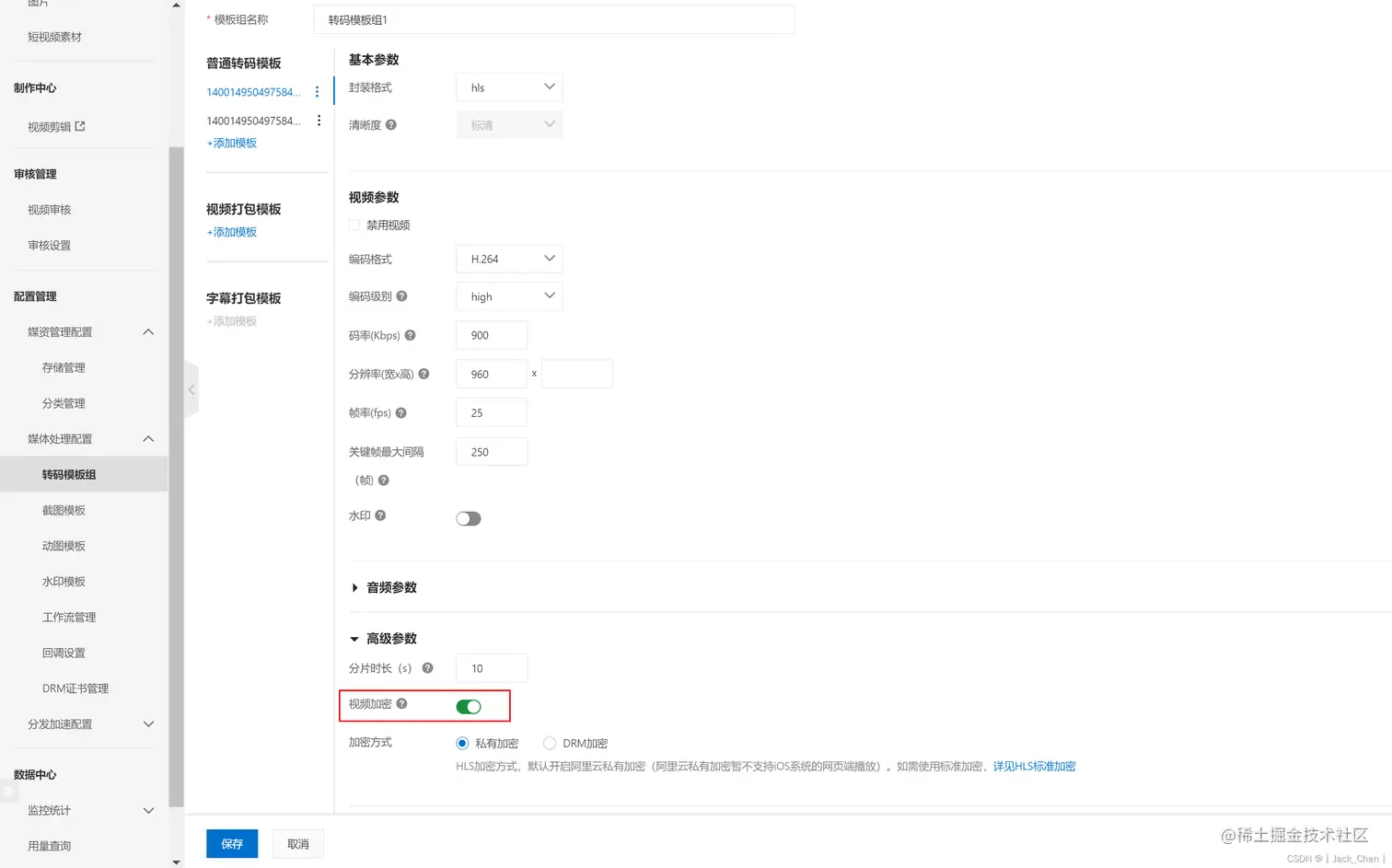Click the 模板组名称 input field
1392x868 pixels.
[554, 19]
